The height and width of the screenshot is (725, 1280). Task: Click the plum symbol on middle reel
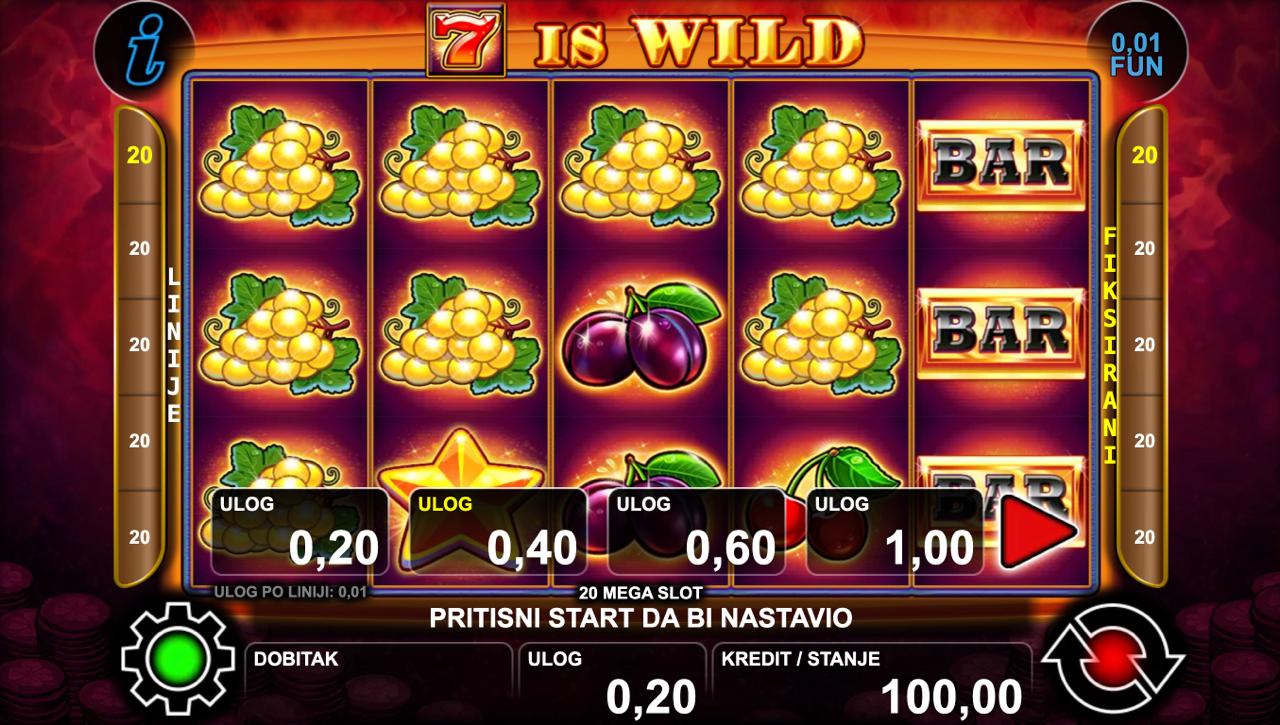pos(641,332)
